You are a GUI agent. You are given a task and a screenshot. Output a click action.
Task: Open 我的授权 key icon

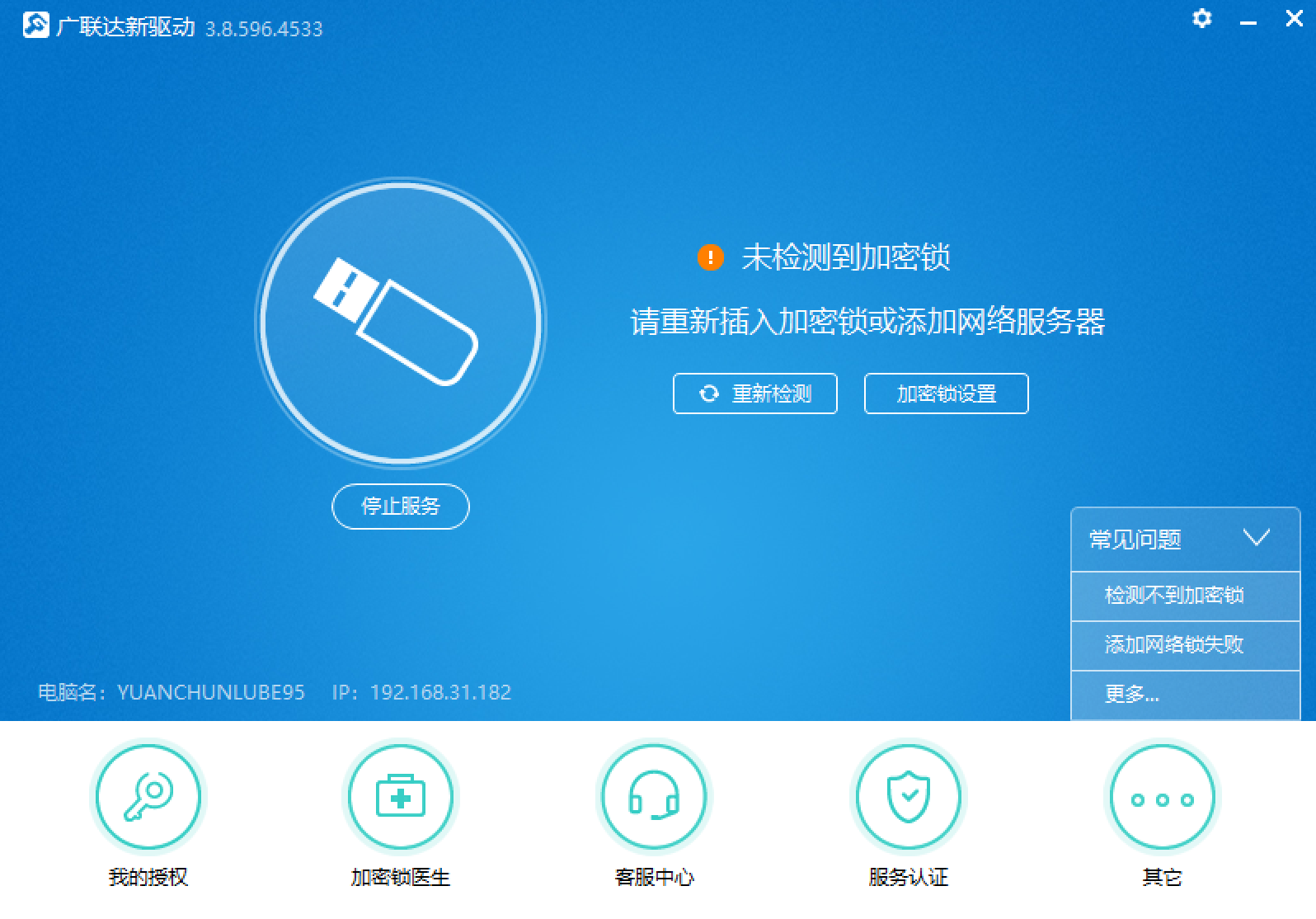click(x=148, y=798)
